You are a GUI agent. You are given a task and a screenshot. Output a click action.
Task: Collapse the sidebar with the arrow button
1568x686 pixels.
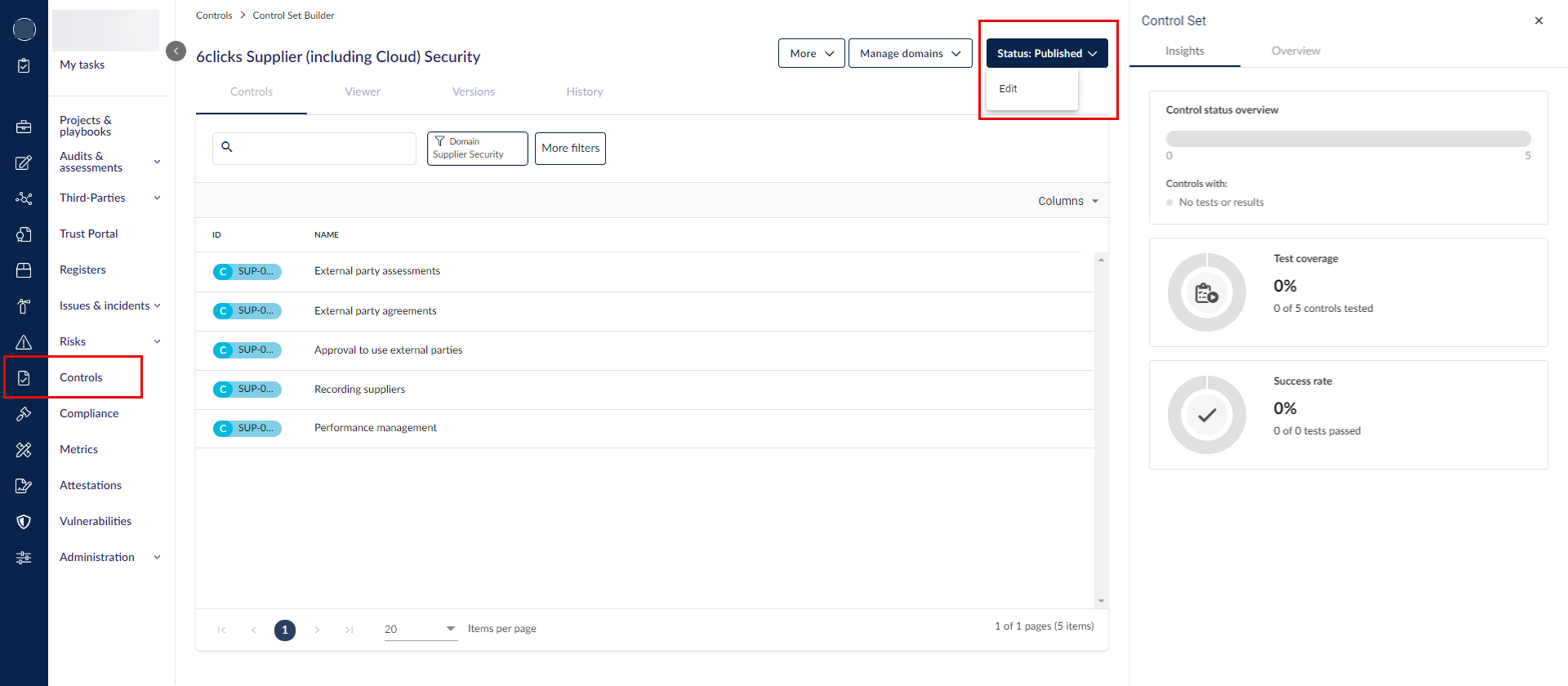[176, 51]
